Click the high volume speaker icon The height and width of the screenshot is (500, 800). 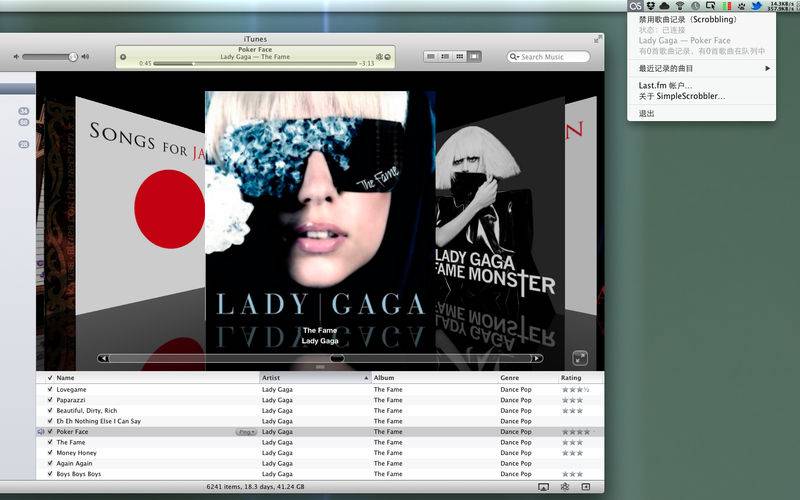coord(85,57)
